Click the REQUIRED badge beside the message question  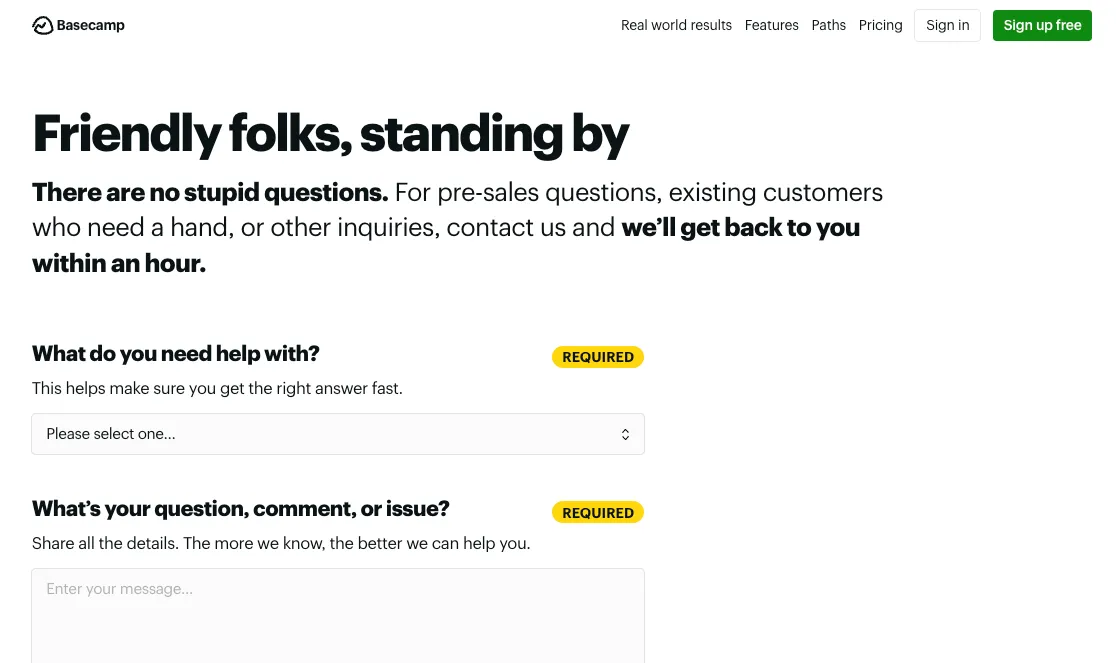coord(597,512)
